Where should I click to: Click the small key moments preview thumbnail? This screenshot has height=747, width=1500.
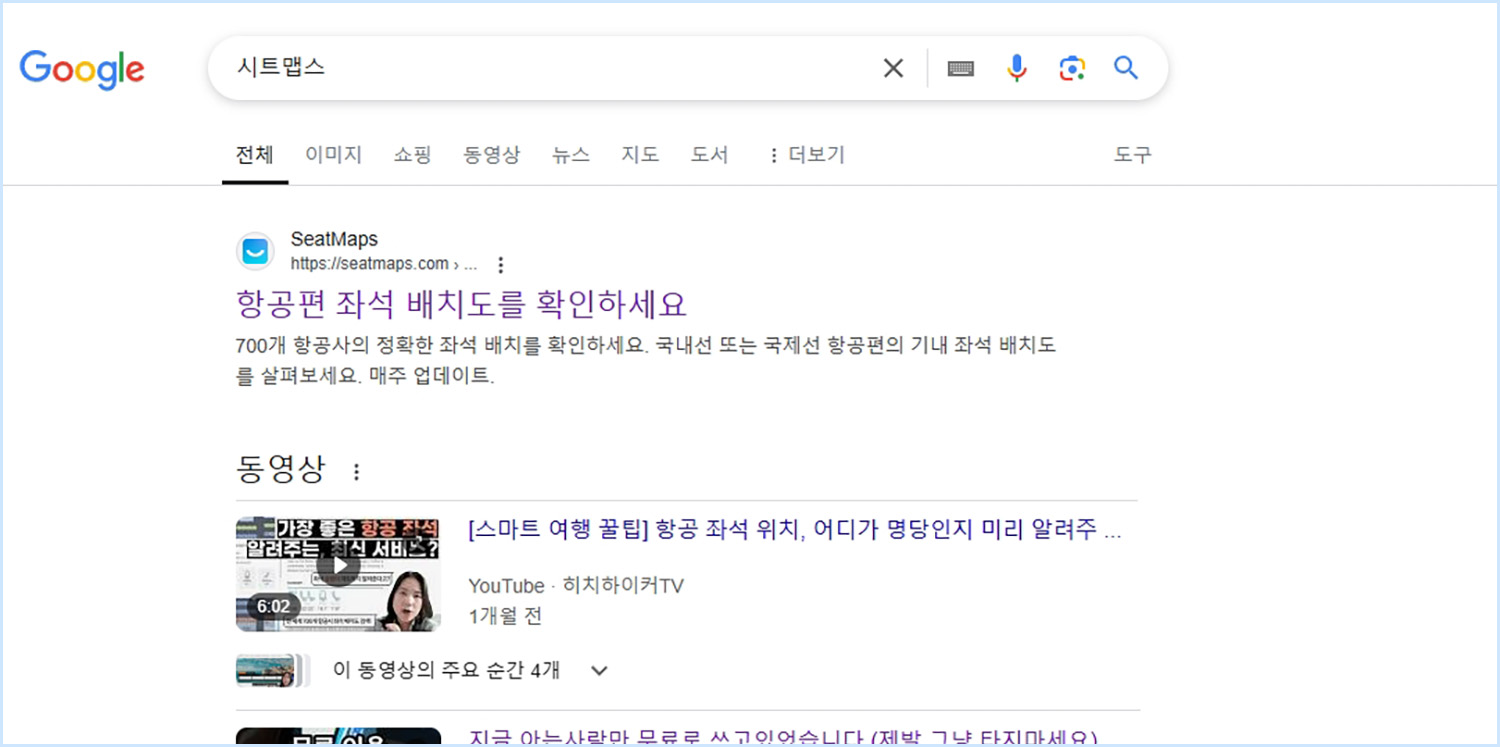[x=272, y=671]
